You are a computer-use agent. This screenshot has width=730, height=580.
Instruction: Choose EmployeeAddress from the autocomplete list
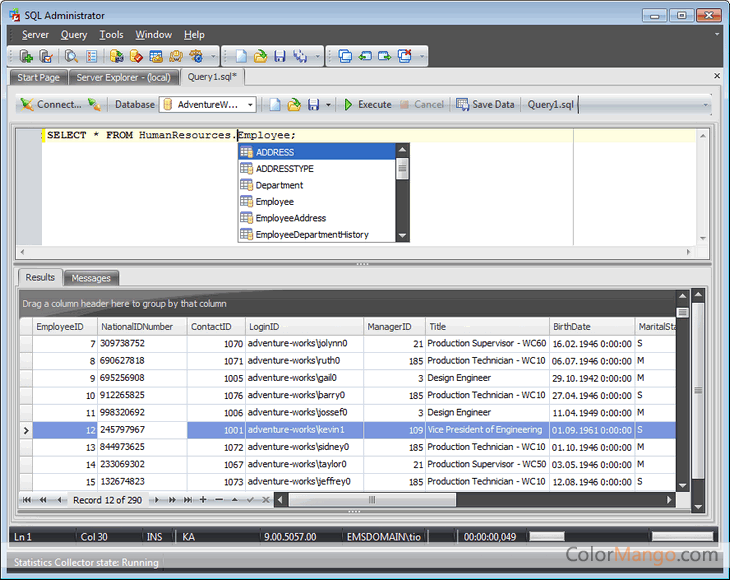coord(317,218)
